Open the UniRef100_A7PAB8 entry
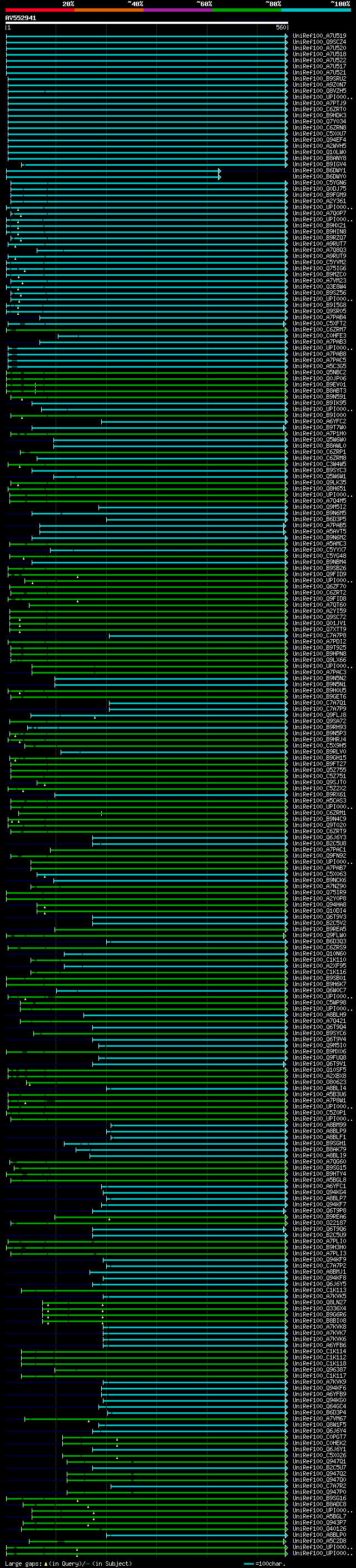Viewport: 356px width, 1568px height. point(319,354)
